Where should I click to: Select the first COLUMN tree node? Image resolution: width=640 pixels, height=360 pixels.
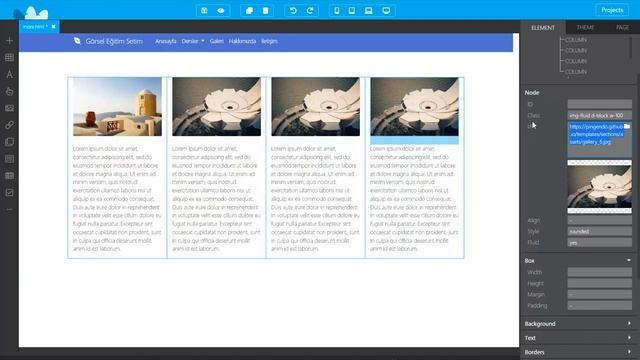tap(576, 40)
